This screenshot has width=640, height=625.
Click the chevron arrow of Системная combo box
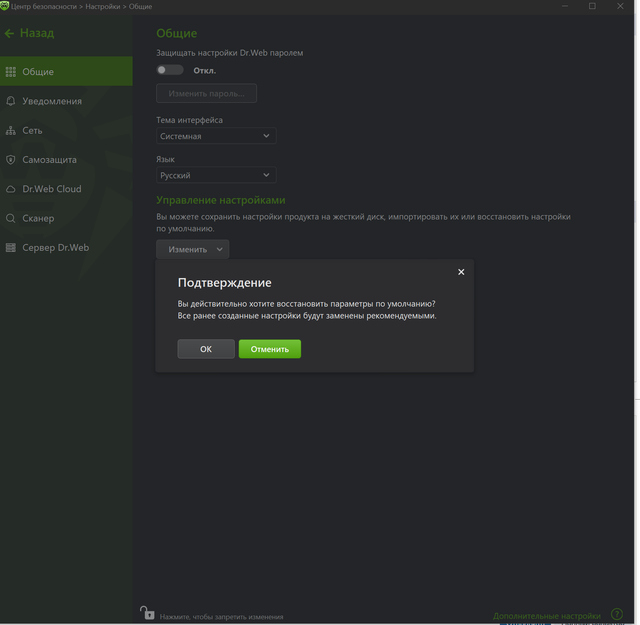(x=266, y=136)
